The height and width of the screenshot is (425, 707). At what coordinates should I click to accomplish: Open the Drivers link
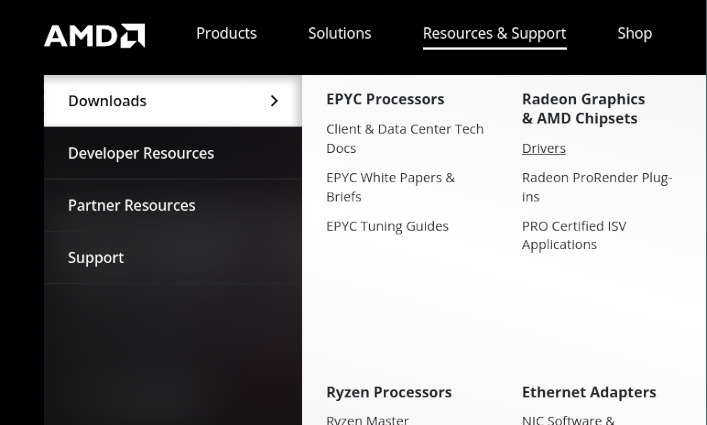pyautogui.click(x=544, y=148)
